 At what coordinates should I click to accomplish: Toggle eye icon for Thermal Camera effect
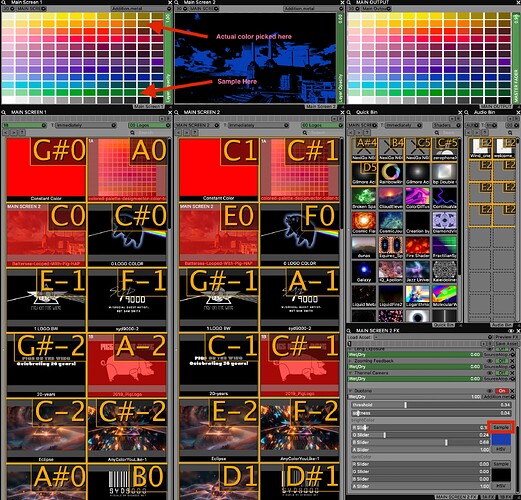pos(490,373)
